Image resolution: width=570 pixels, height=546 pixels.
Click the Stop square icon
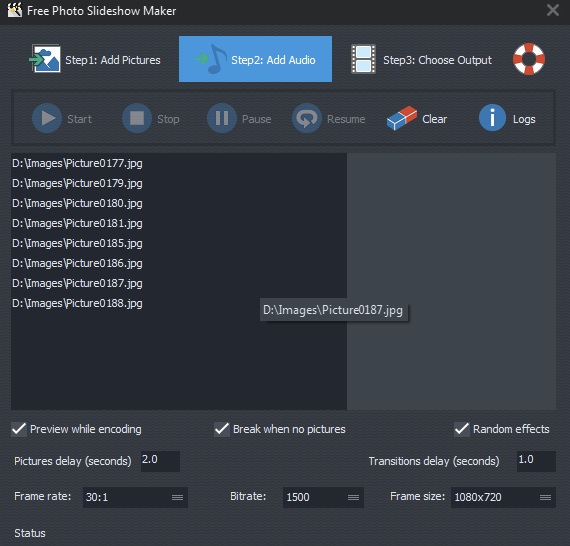(x=137, y=118)
